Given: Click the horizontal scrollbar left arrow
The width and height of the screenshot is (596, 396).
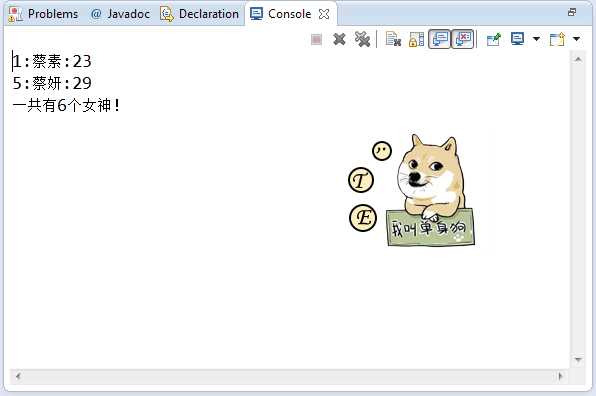Looking at the screenshot, I should (x=18, y=376).
